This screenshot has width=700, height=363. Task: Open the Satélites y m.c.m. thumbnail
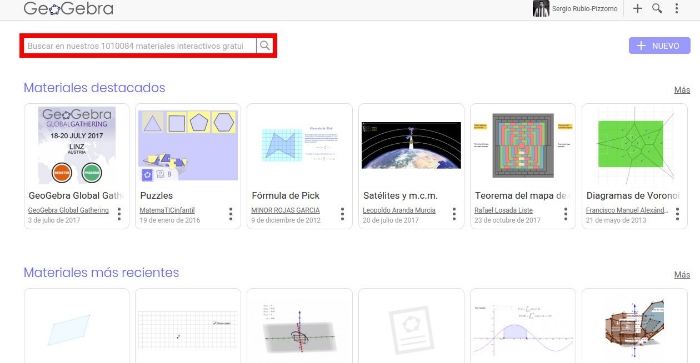tap(411, 145)
